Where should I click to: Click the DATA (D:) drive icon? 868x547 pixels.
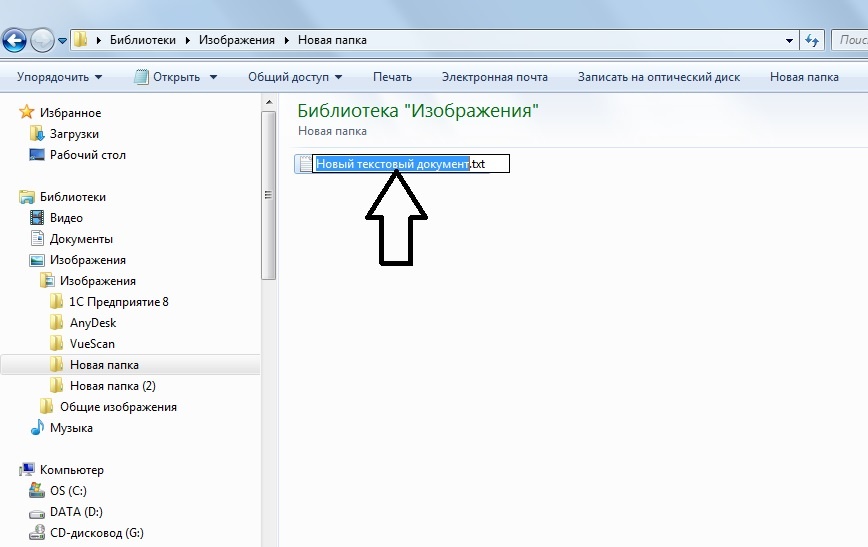pyautogui.click(x=37, y=513)
